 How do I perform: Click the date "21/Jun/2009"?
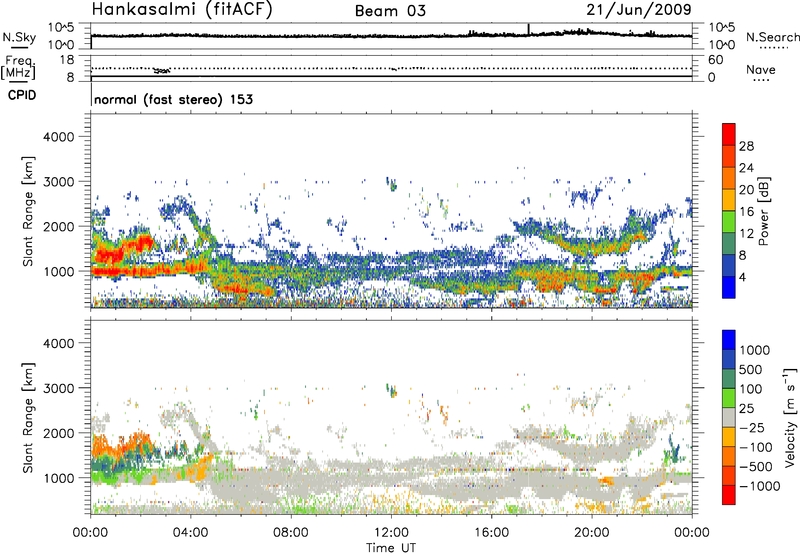coord(639,10)
